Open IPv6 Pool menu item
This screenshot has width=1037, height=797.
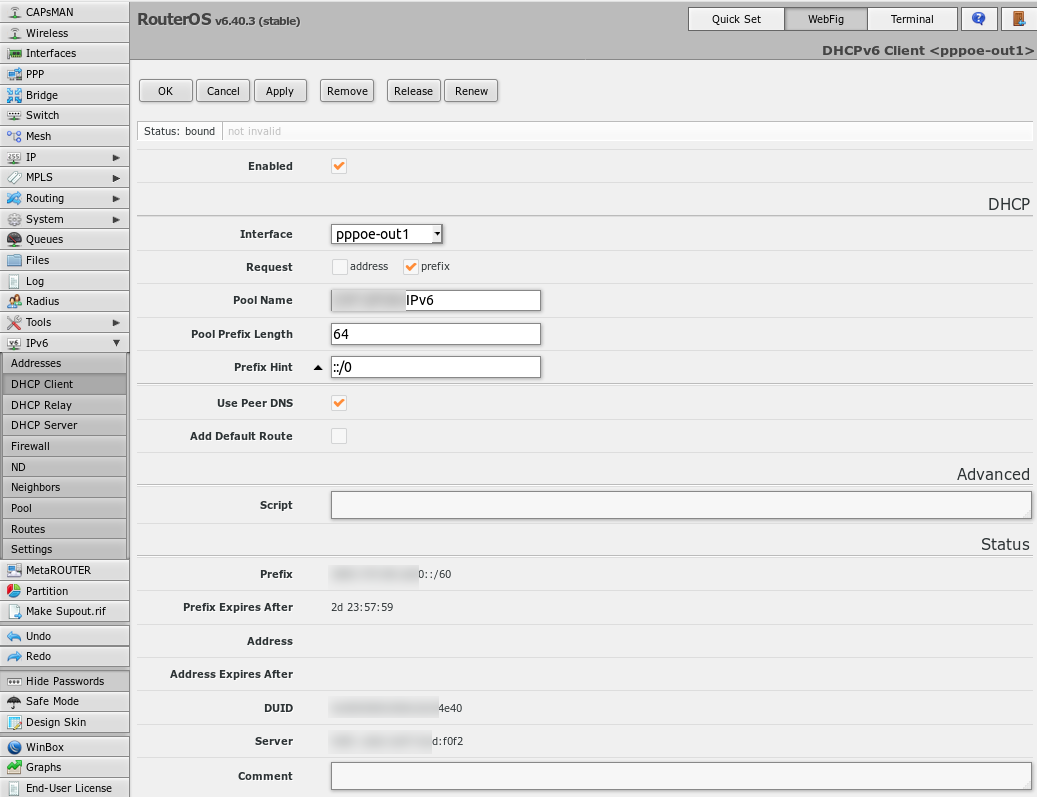point(64,508)
